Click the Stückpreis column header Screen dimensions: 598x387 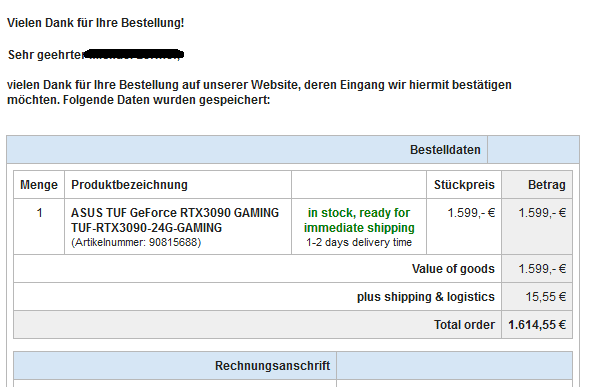coord(464,185)
